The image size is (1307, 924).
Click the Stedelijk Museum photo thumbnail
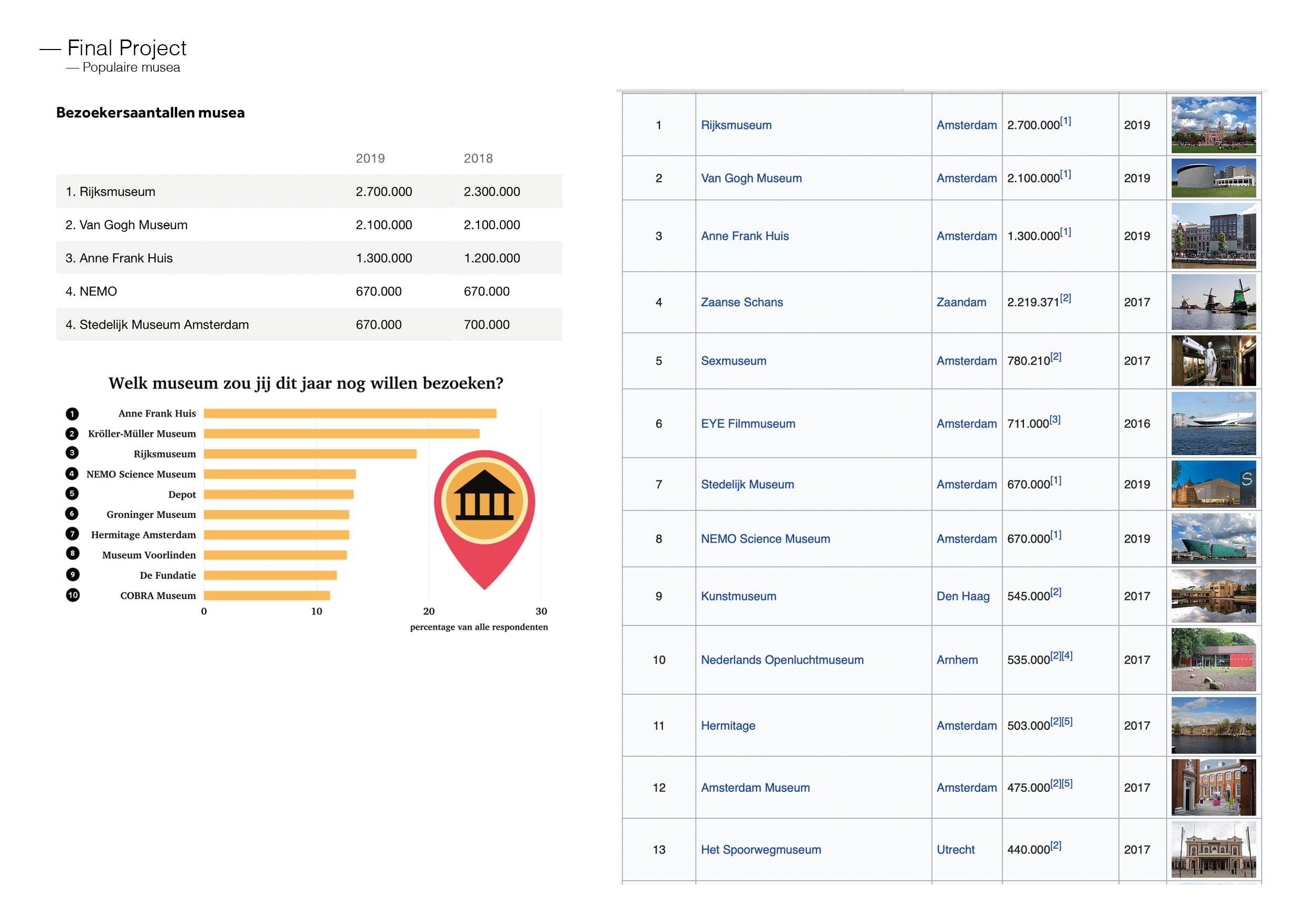coord(1213,484)
